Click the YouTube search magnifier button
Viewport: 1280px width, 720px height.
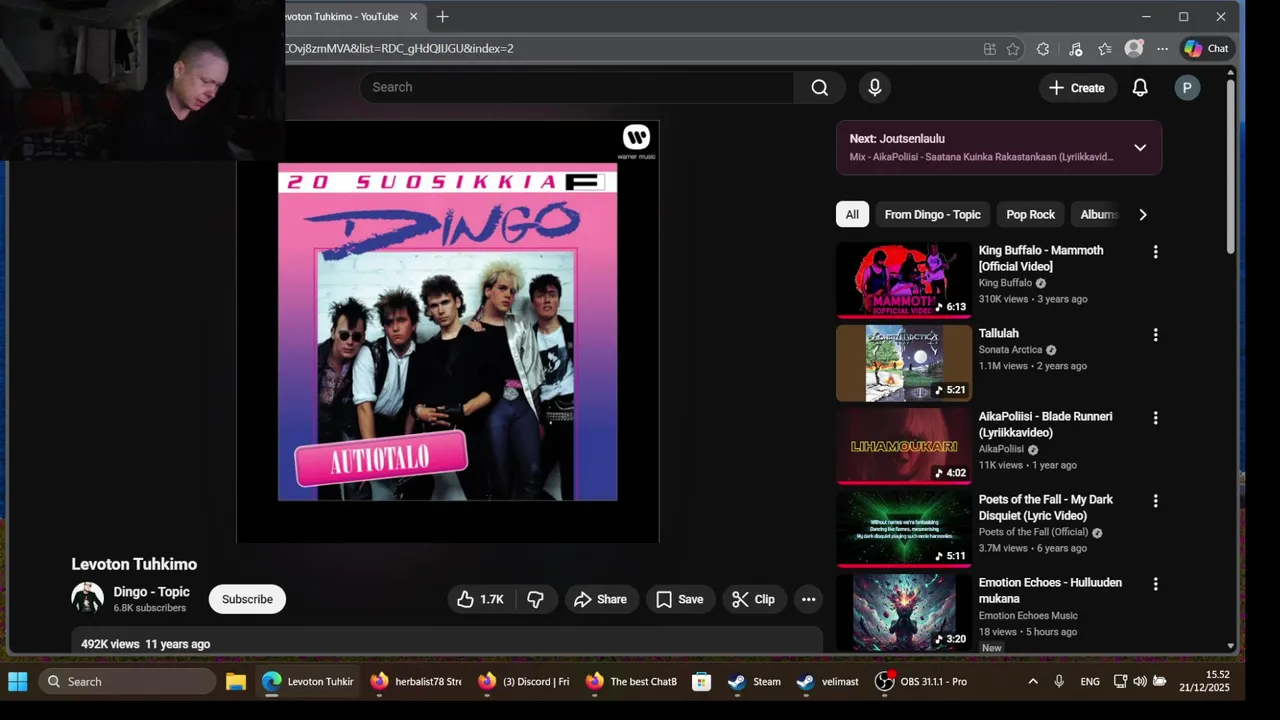(820, 87)
